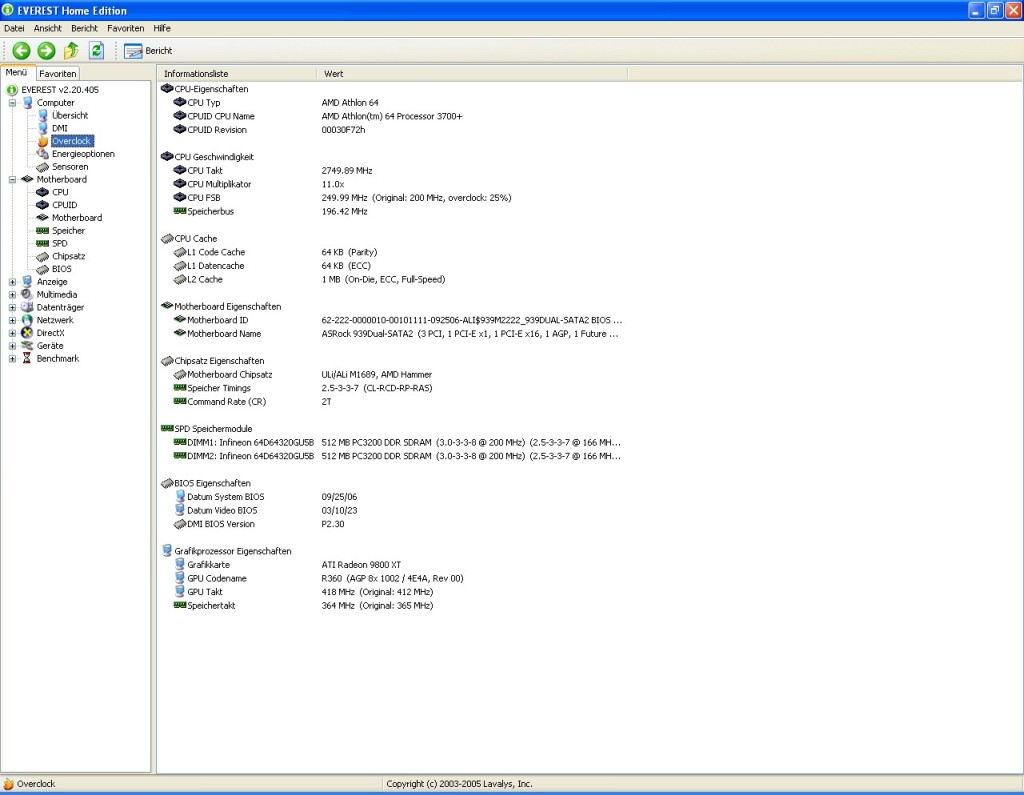Expand the Netzwerk tree node
The image size is (1024, 795).
(12, 320)
